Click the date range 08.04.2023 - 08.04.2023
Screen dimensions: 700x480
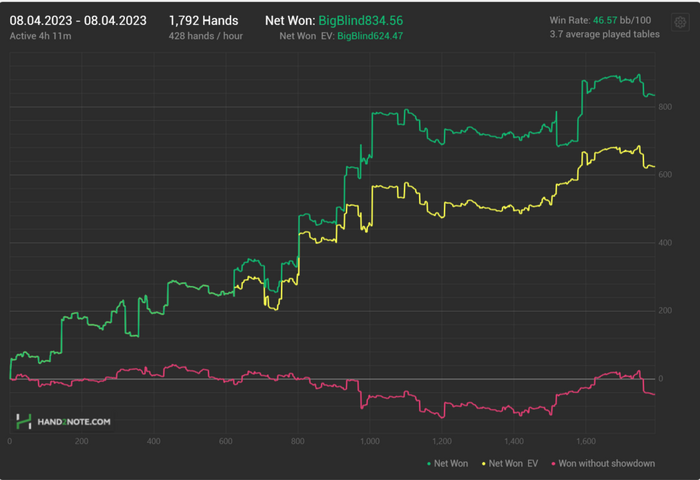(78, 21)
